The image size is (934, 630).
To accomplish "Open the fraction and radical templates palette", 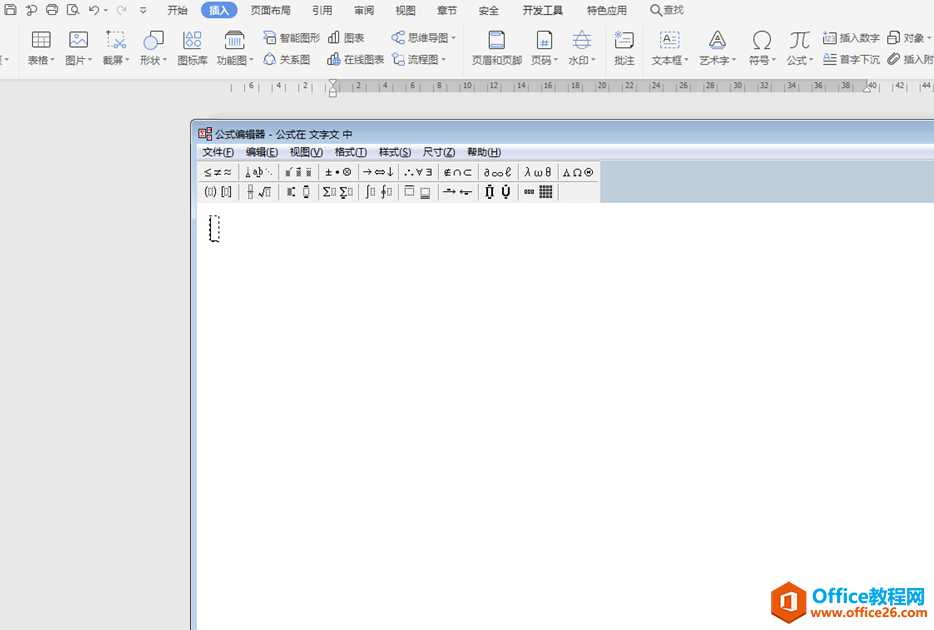I will coord(259,192).
